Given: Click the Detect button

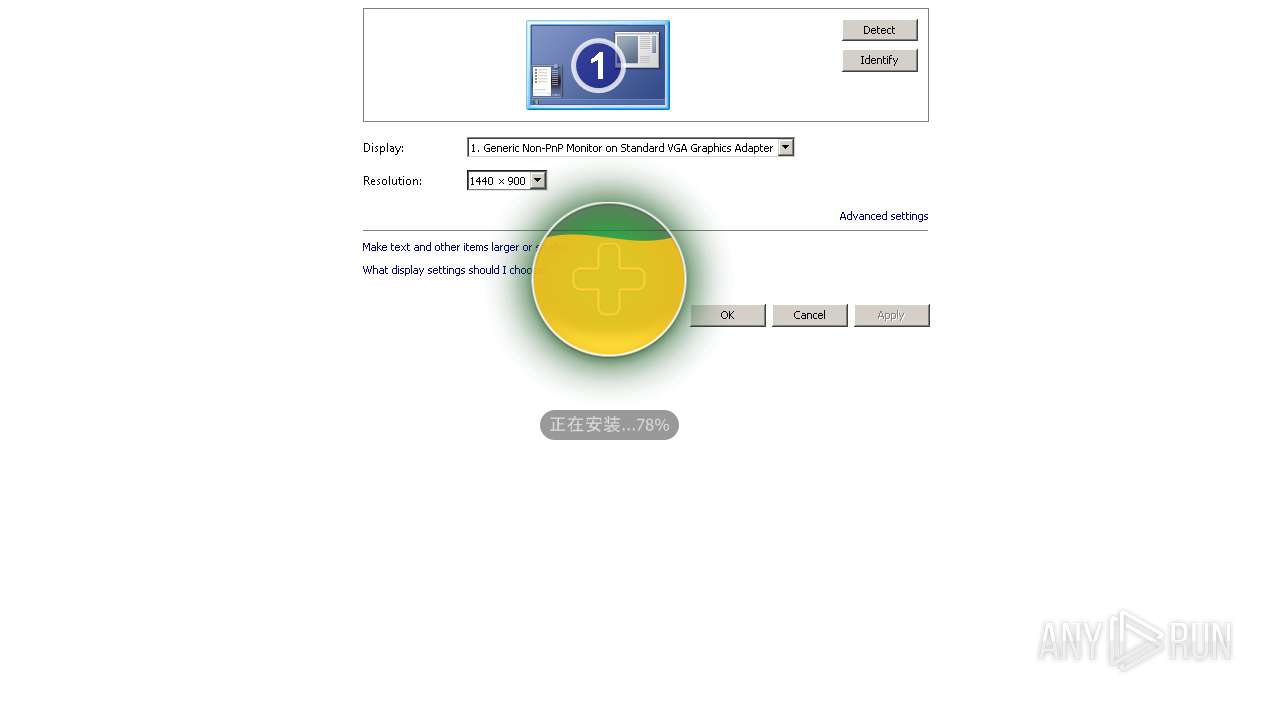Looking at the screenshot, I should [879, 30].
